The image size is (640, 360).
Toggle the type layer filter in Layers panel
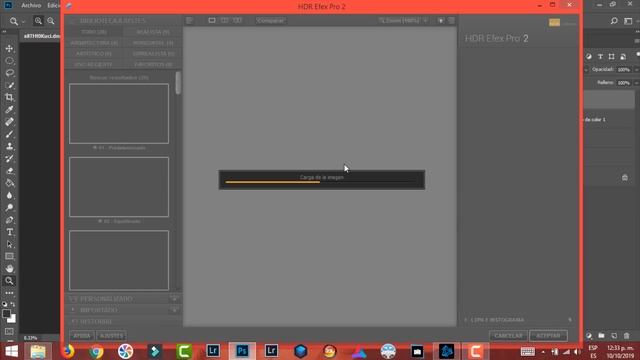600,57
